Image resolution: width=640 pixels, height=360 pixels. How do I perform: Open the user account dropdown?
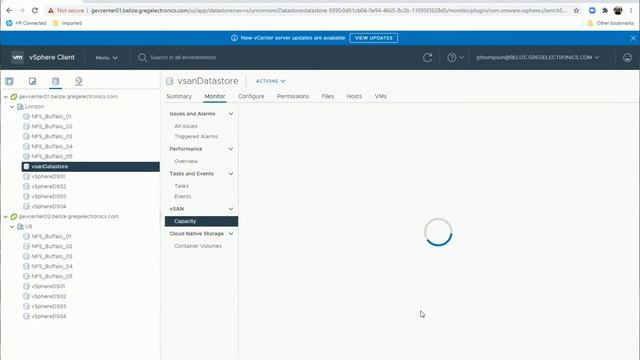click(x=538, y=58)
